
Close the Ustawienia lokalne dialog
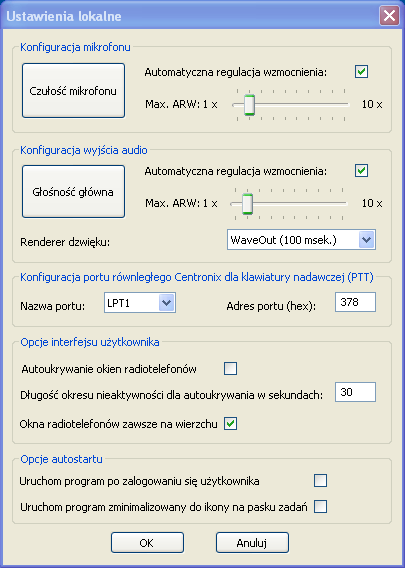click(x=389, y=16)
